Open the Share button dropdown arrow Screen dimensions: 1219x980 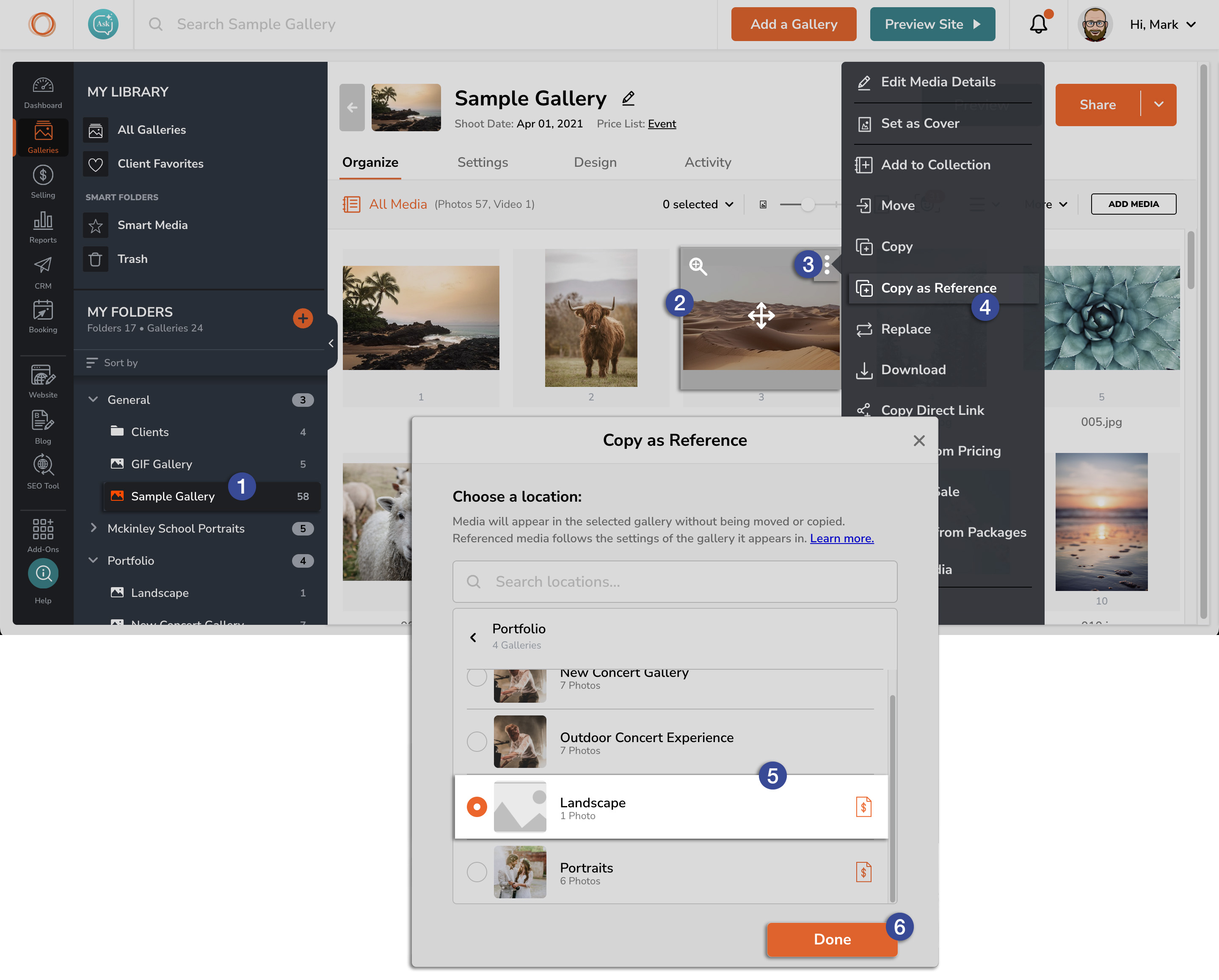pyautogui.click(x=1158, y=105)
